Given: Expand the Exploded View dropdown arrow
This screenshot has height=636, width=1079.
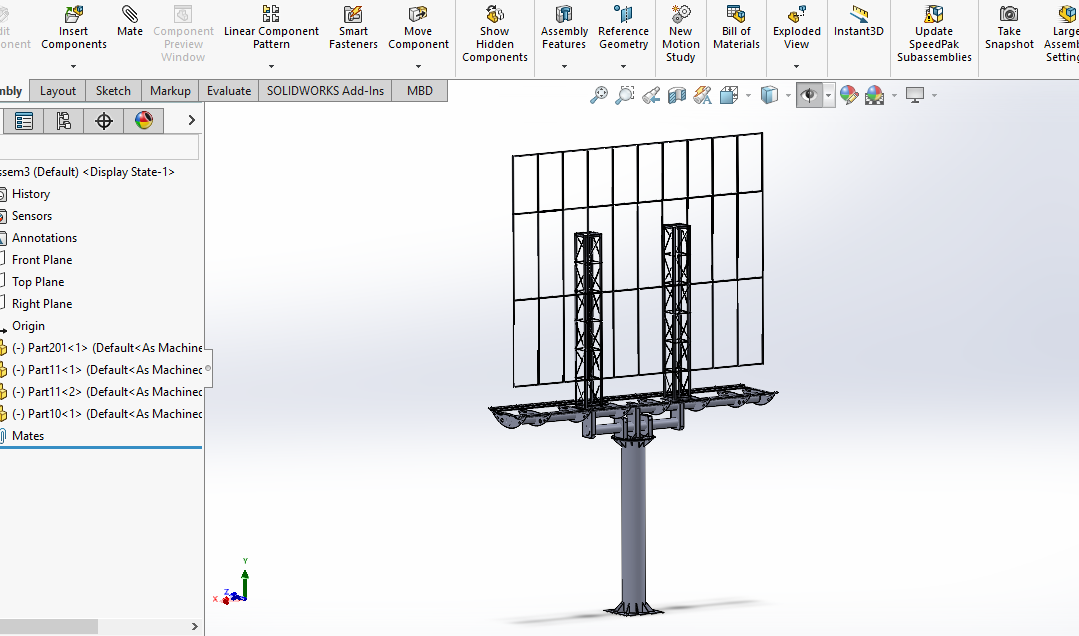Looking at the screenshot, I should [x=797, y=67].
